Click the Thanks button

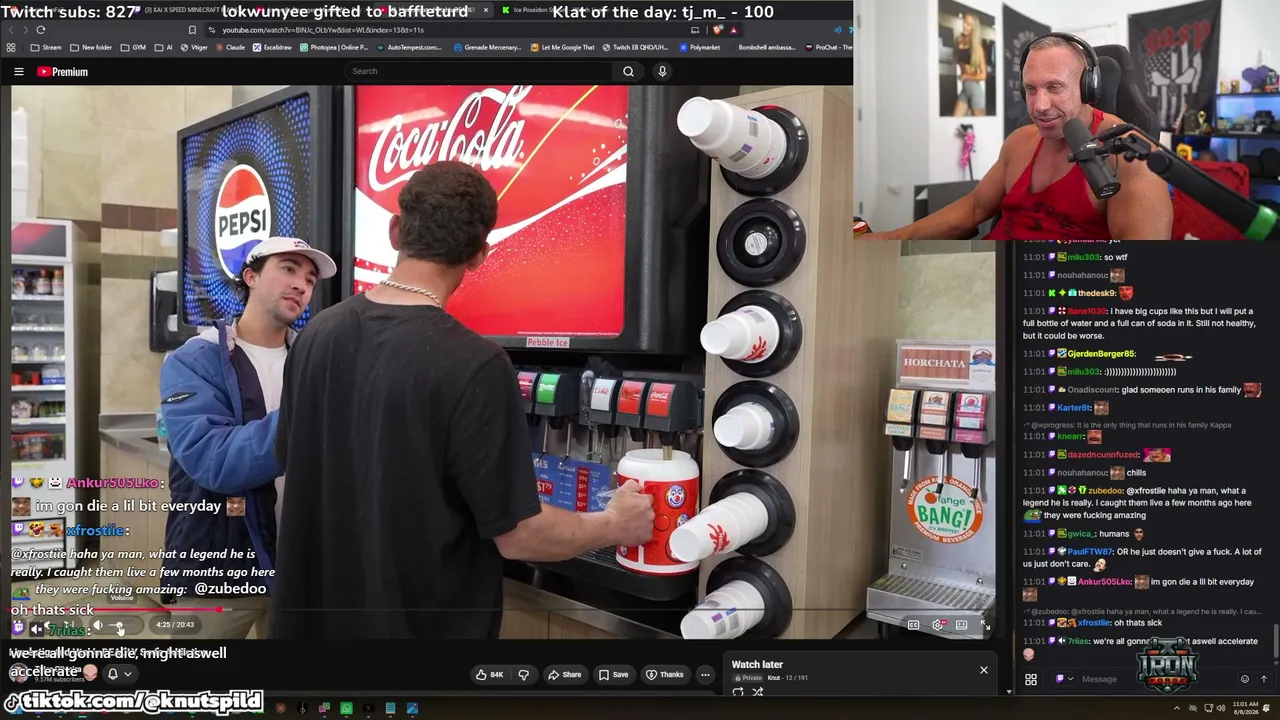666,675
